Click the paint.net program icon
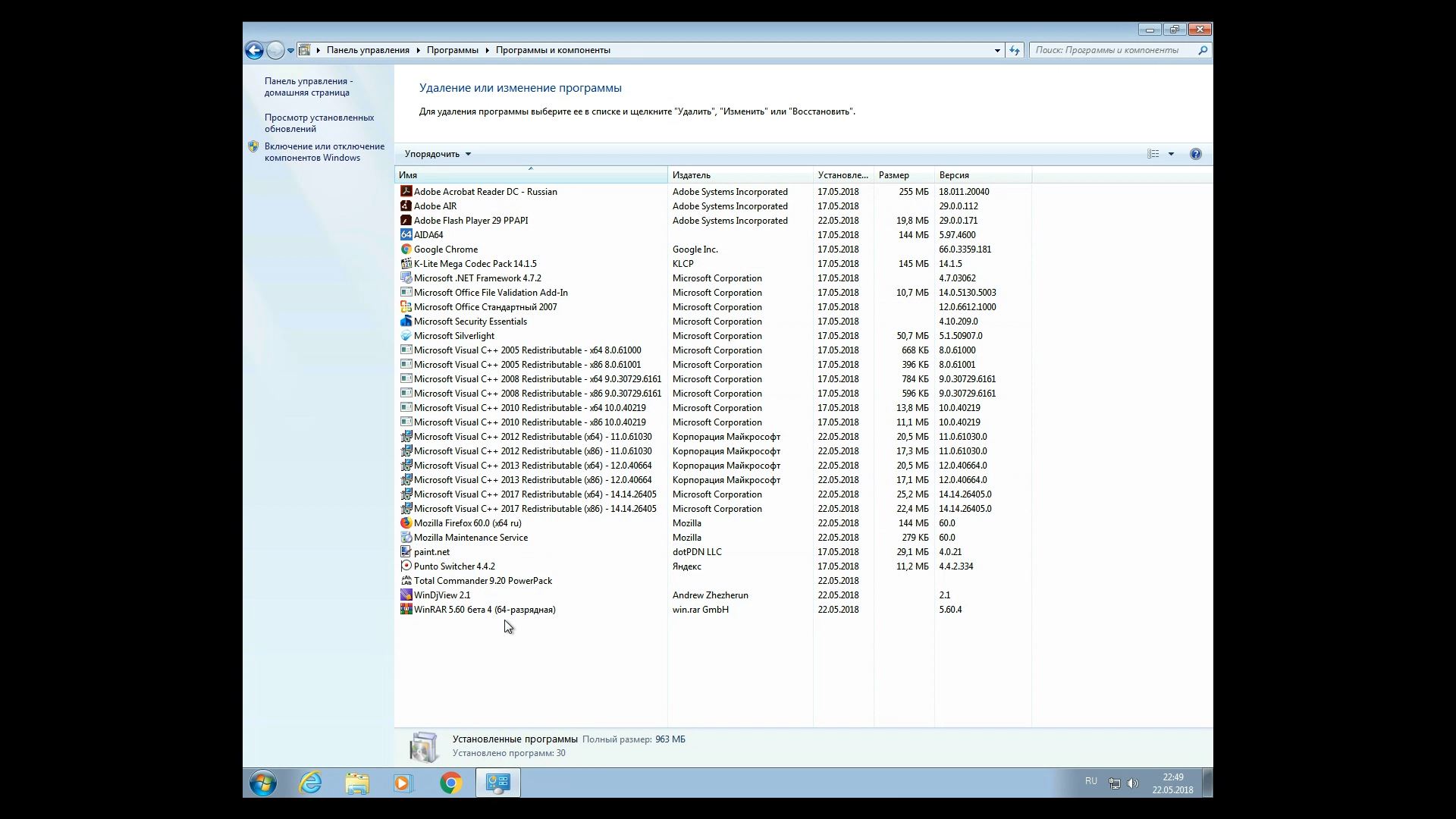1456x819 pixels. click(x=406, y=552)
